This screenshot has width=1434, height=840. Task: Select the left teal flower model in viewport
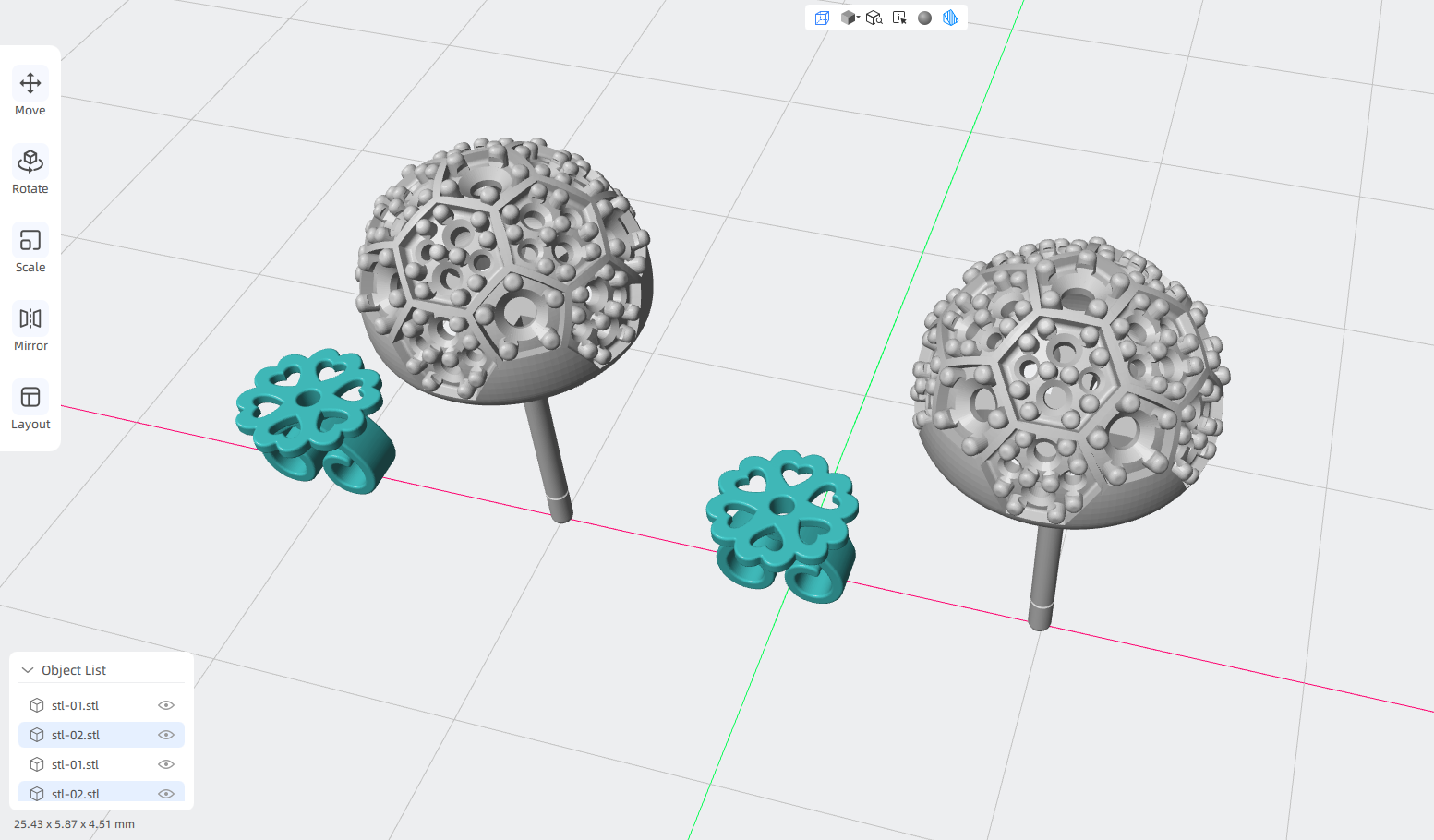(312, 420)
